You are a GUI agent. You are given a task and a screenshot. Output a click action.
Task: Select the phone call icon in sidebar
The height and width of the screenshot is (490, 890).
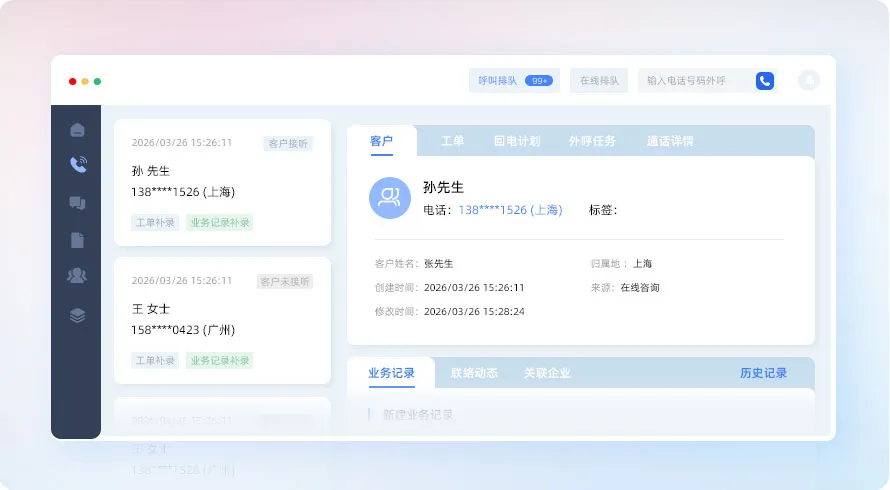pyautogui.click(x=78, y=165)
